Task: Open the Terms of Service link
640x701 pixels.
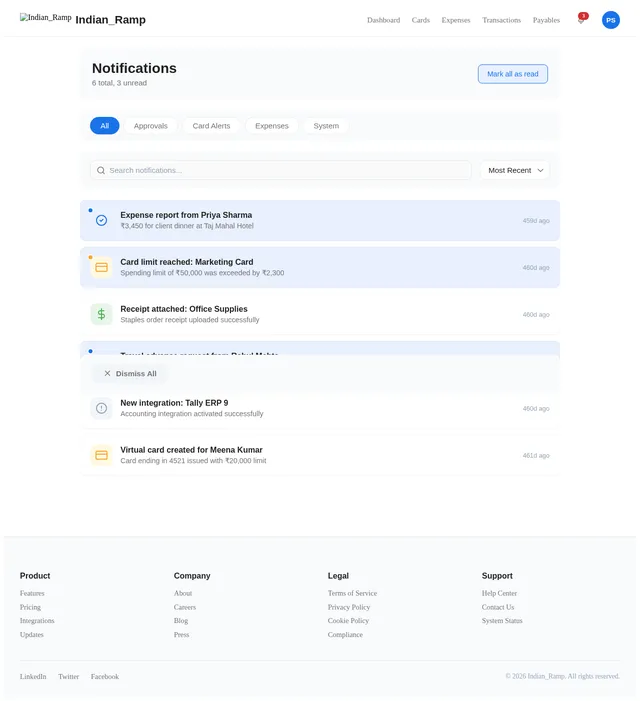Action: pyautogui.click(x=352, y=593)
